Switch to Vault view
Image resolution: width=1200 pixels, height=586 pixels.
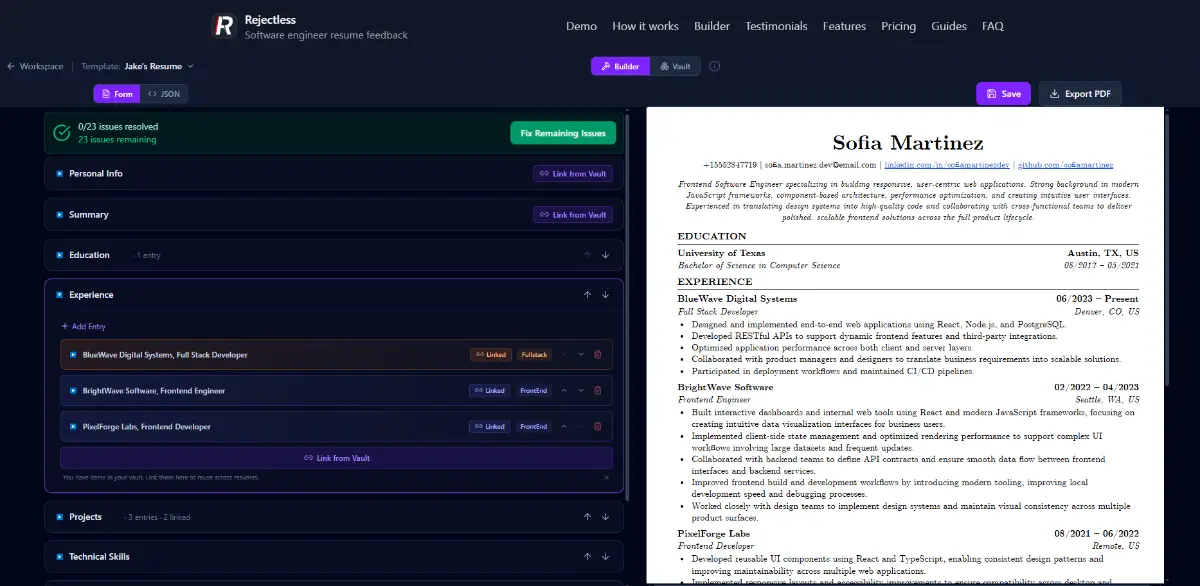point(675,67)
